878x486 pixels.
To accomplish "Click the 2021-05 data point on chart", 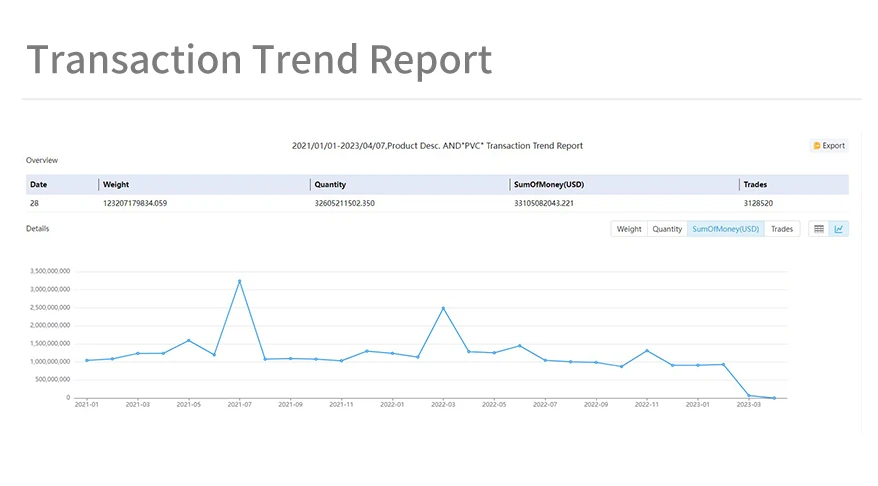I will click(x=189, y=340).
